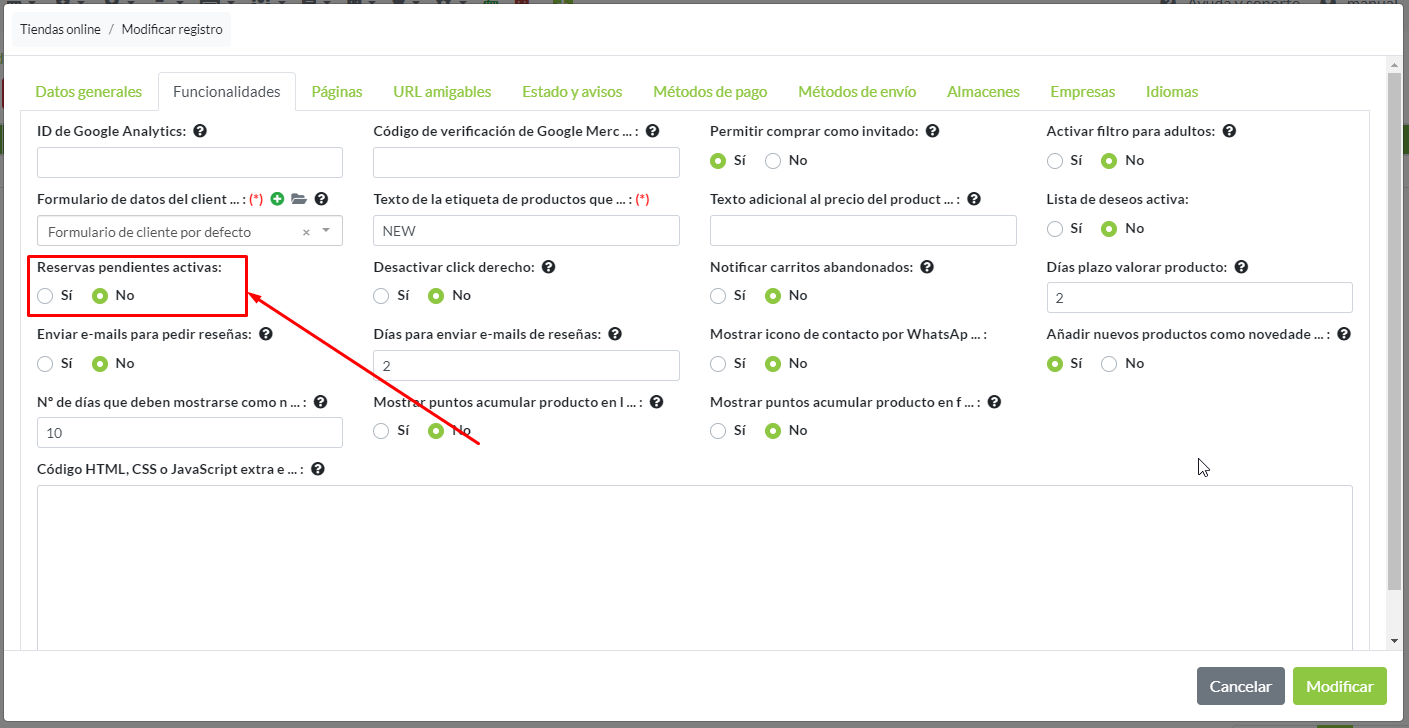Click help icon beside Código HTML extra field
This screenshot has height=728, width=1409.
(317, 468)
